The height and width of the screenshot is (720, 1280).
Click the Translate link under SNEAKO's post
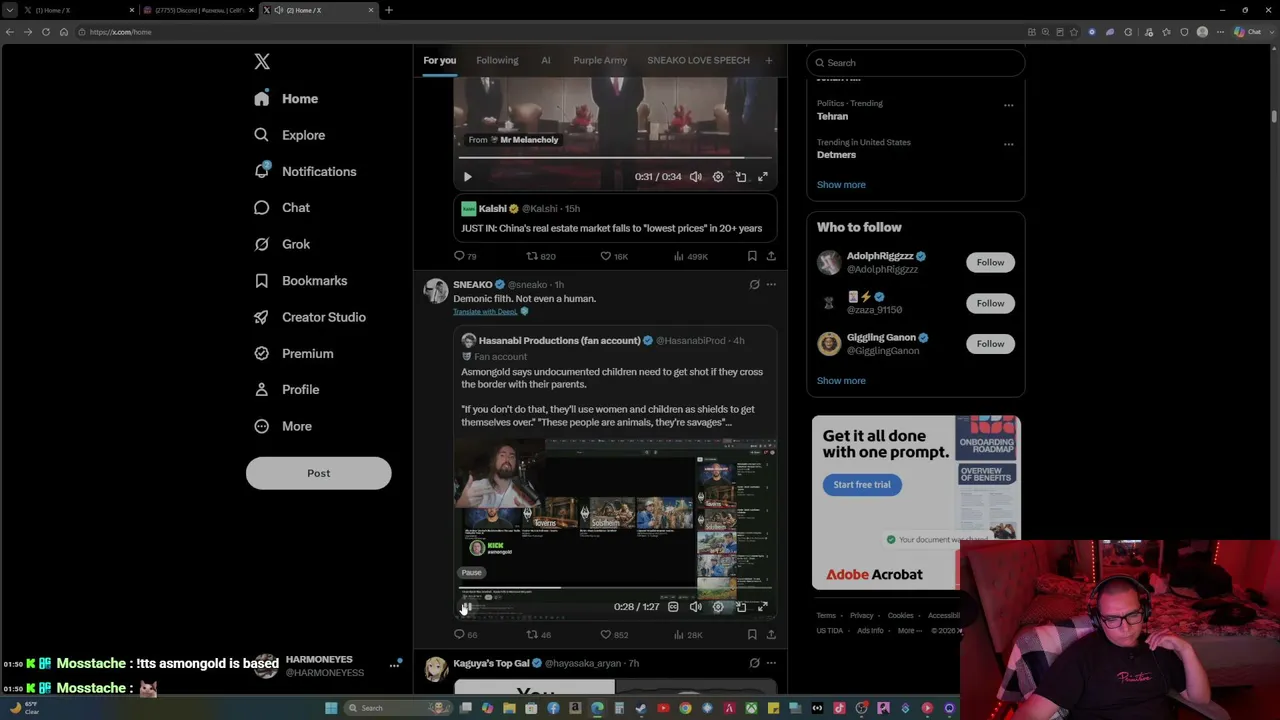pos(485,312)
